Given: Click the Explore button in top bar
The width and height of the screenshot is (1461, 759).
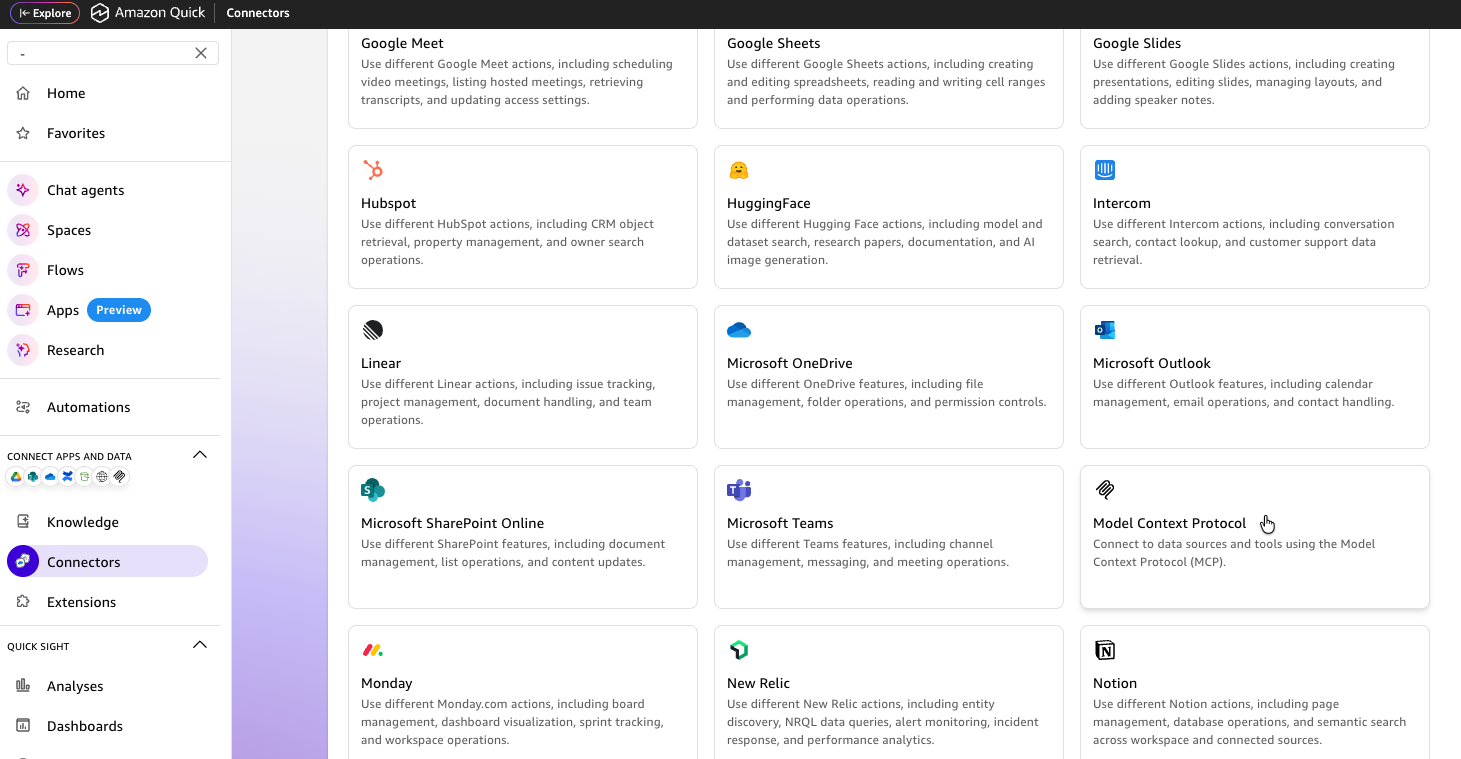Looking at the screenshot, I should (45, 13).
